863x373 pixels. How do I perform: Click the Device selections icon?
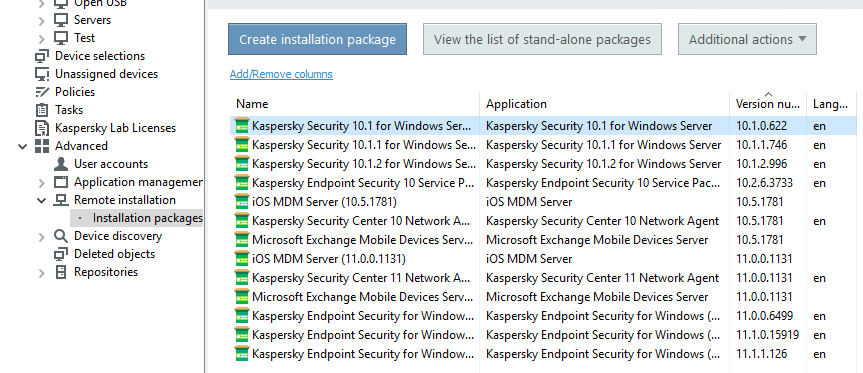point(42,56)
